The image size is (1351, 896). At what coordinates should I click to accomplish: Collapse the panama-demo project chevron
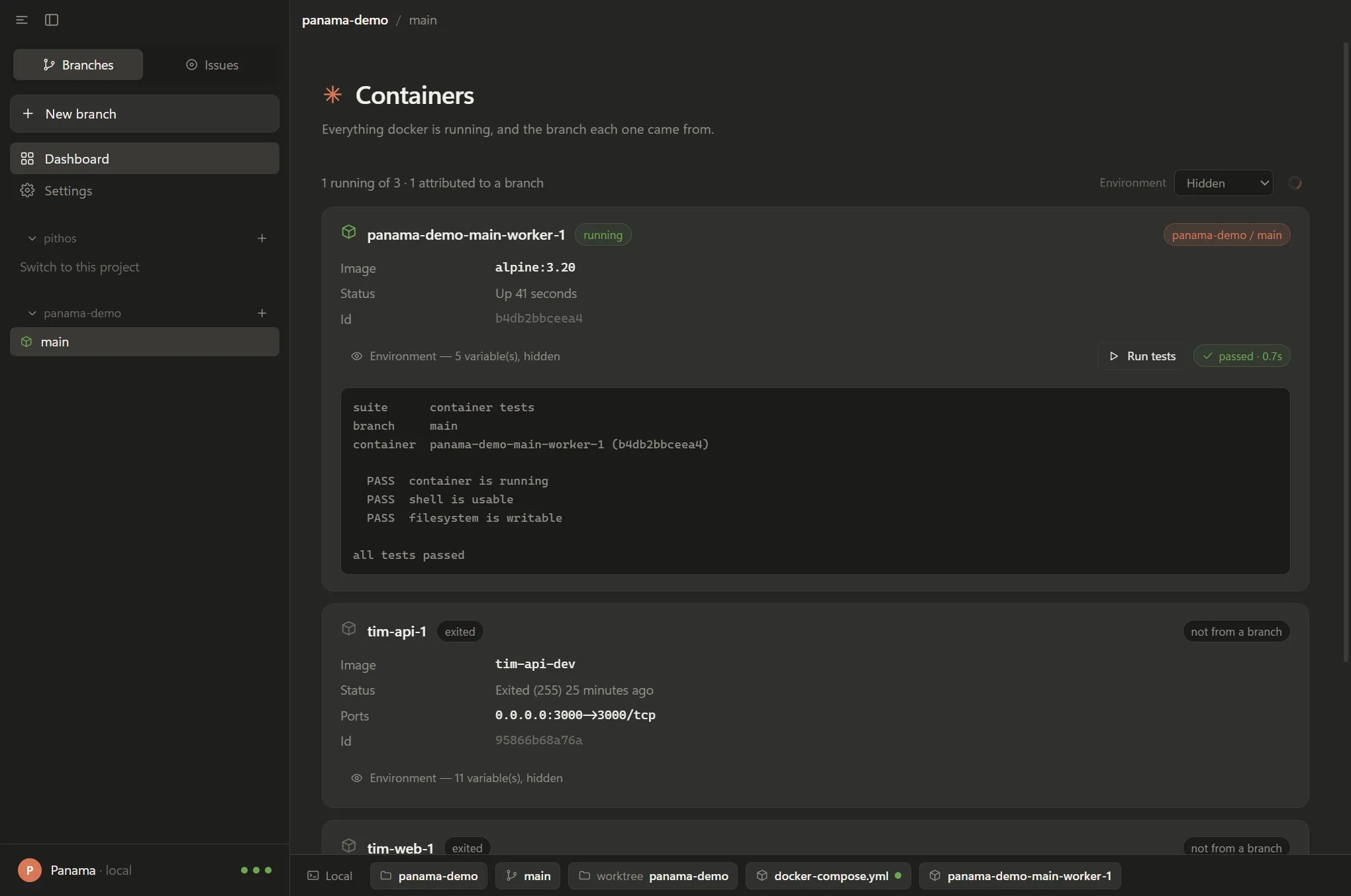[x=32, y=313]
